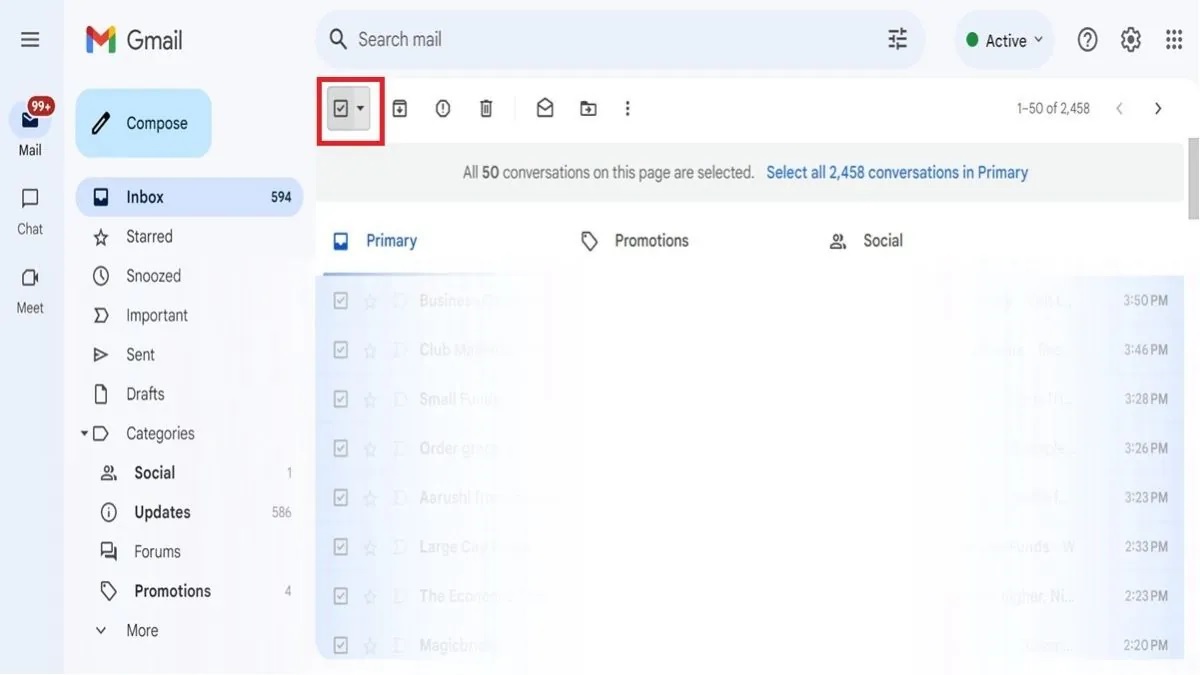Open the Active status dropdown

[1004, 40]
